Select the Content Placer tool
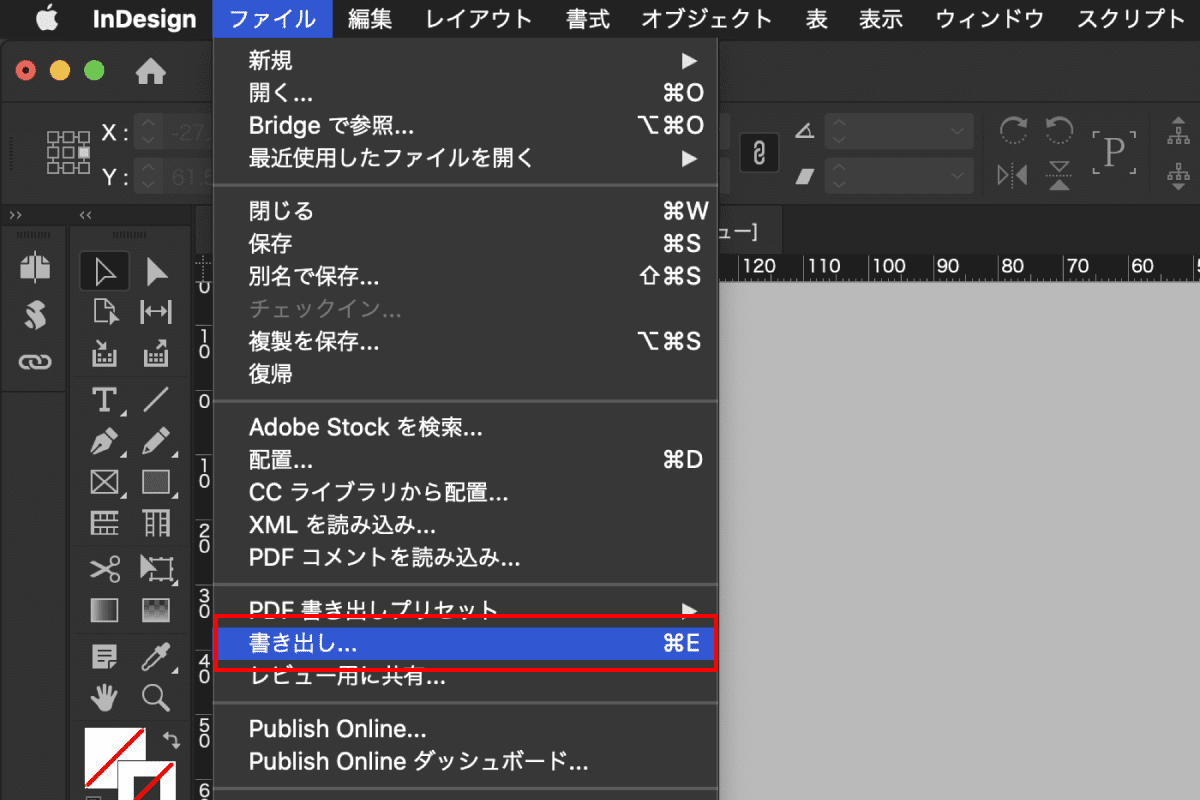The height and width of the screenshot is (800, 1200). point(156,352)
